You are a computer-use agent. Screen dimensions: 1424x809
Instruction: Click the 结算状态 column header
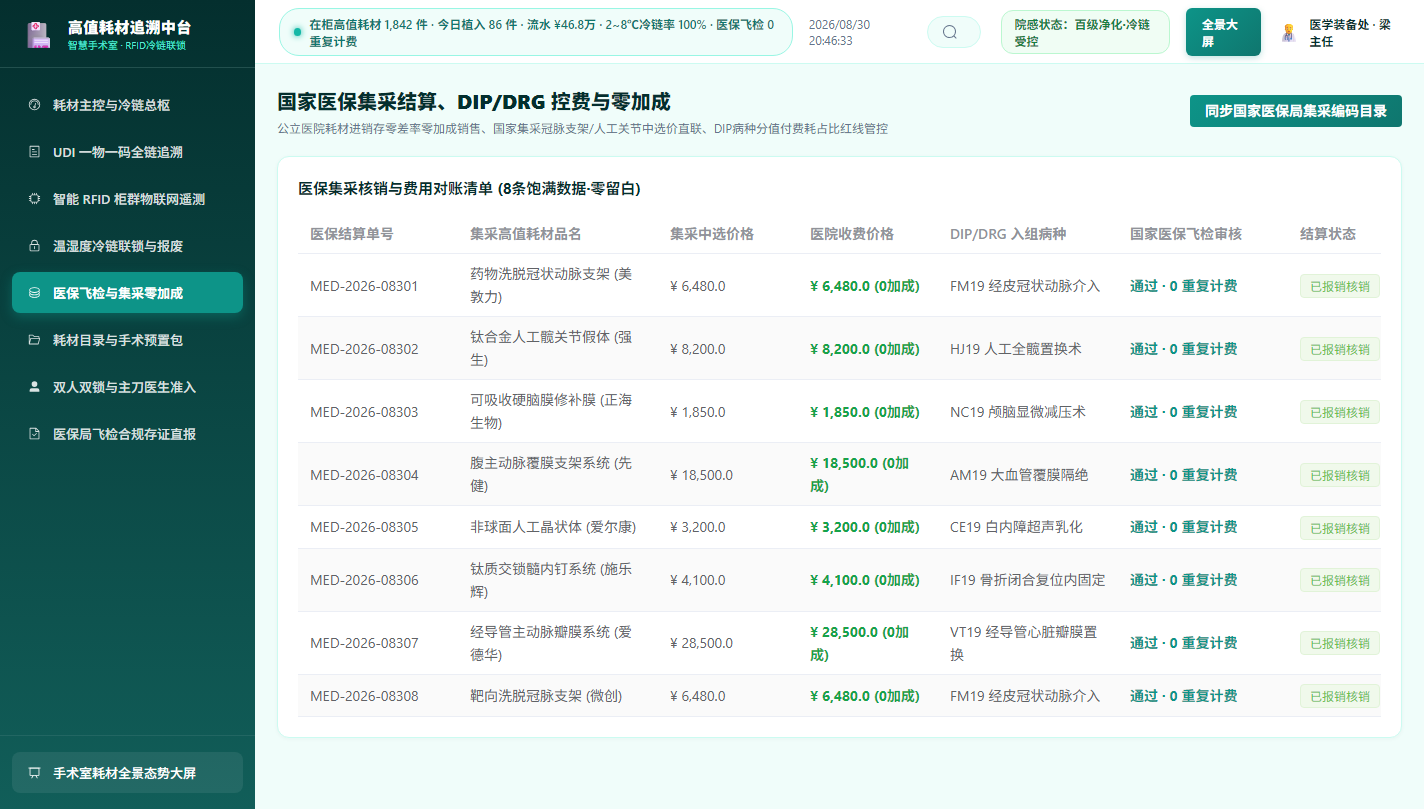(x=1328, y=234)
